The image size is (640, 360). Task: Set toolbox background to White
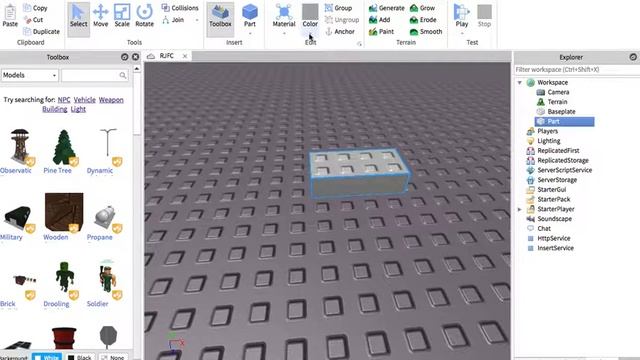[x=47, y=357]
